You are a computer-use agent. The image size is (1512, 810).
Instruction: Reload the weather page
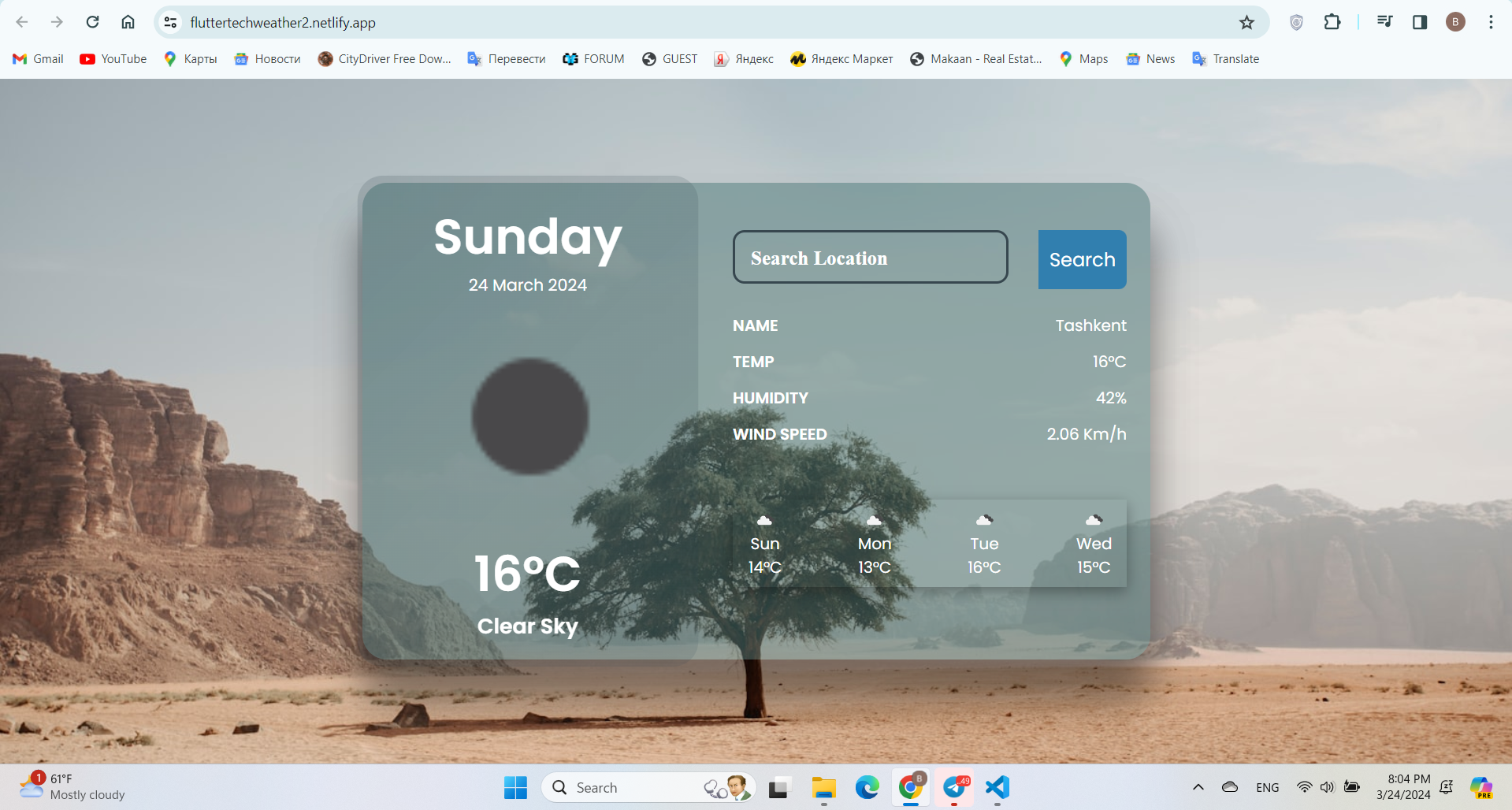[92, 22]
